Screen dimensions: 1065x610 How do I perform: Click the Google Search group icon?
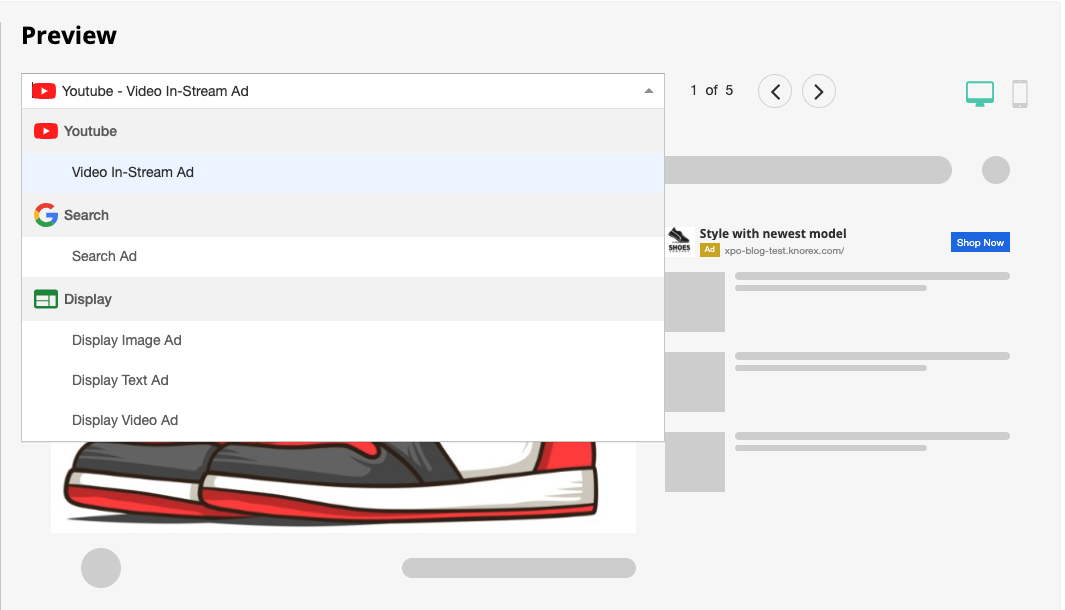point(46,215)
